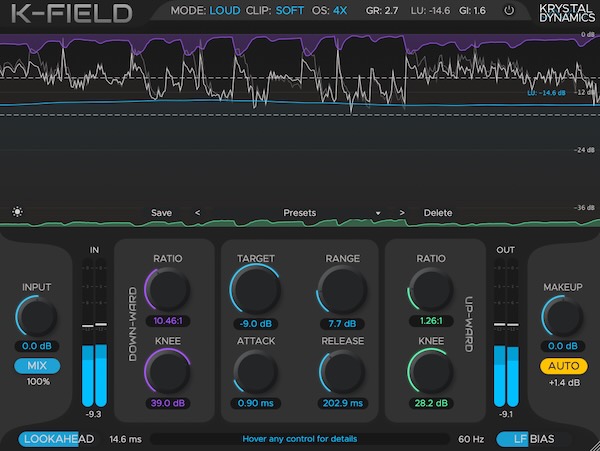Click the IN level meter
The width and height of the screenshot is (600, 451).
coord(94,332)
